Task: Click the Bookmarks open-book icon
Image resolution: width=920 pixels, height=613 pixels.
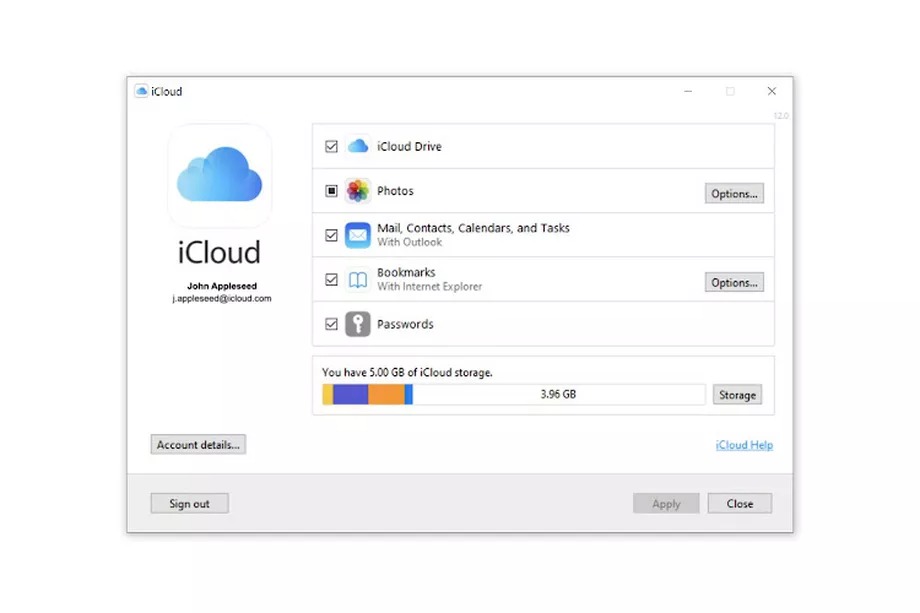Action: (357, 280)
